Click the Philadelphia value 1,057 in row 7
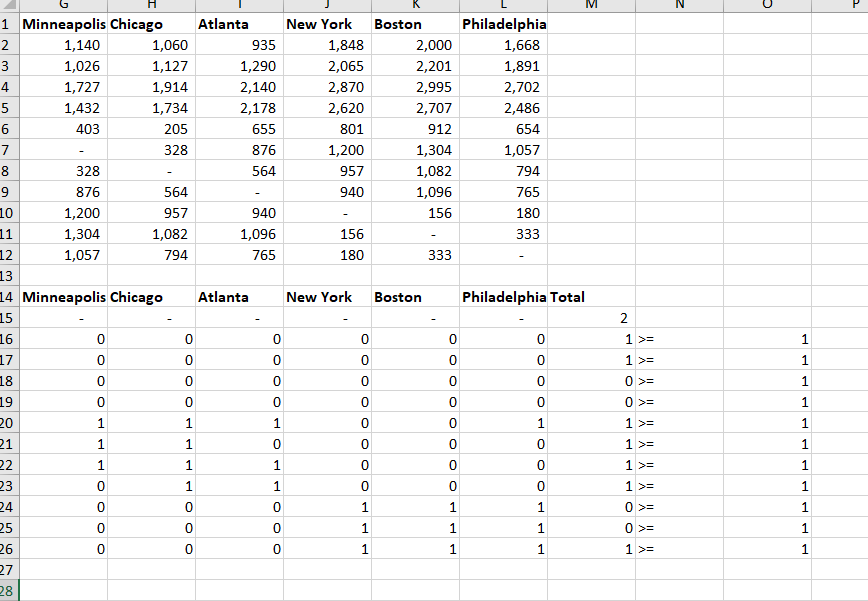 (x=503, y=150)
